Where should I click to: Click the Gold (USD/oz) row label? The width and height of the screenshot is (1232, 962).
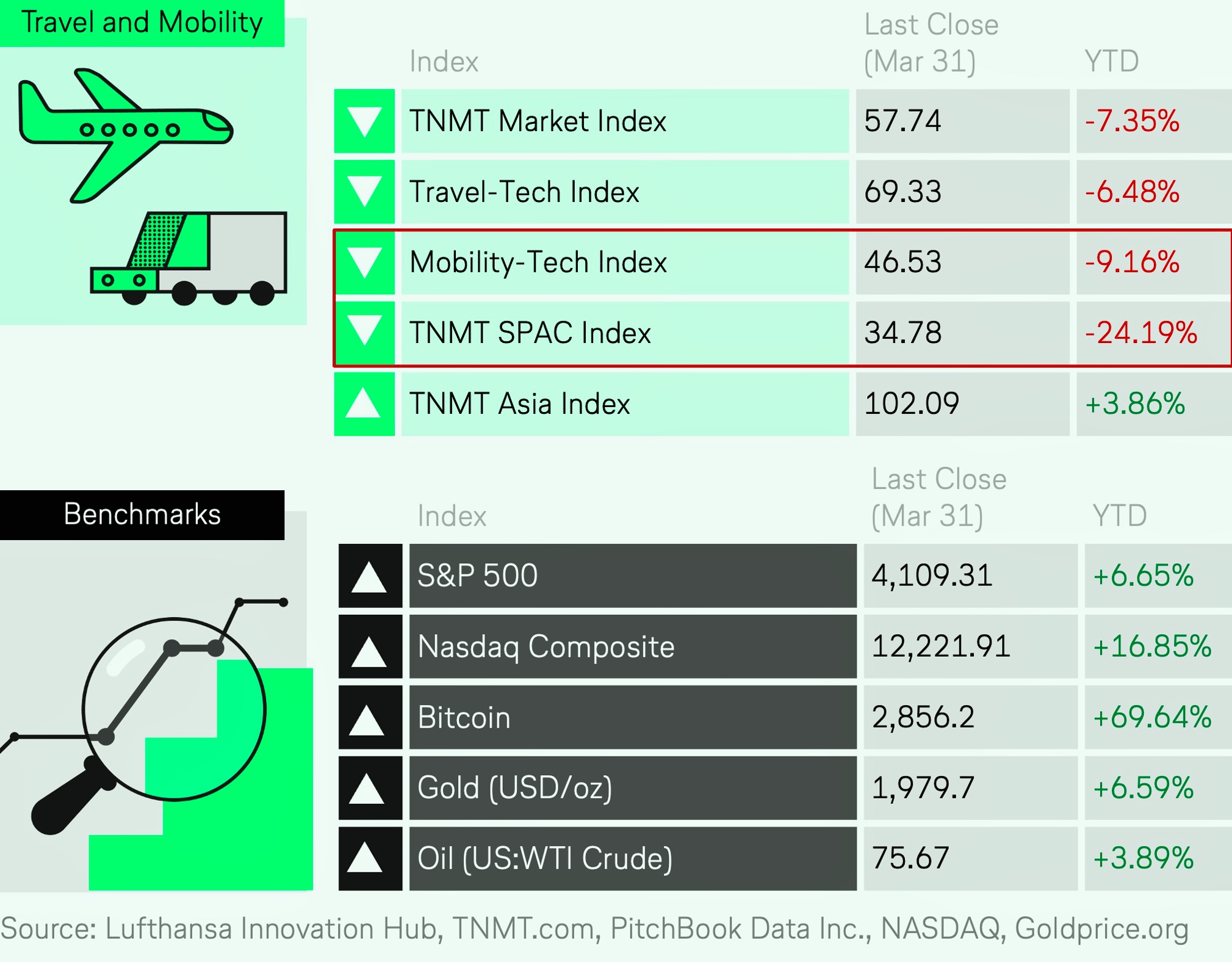(514, 788)
